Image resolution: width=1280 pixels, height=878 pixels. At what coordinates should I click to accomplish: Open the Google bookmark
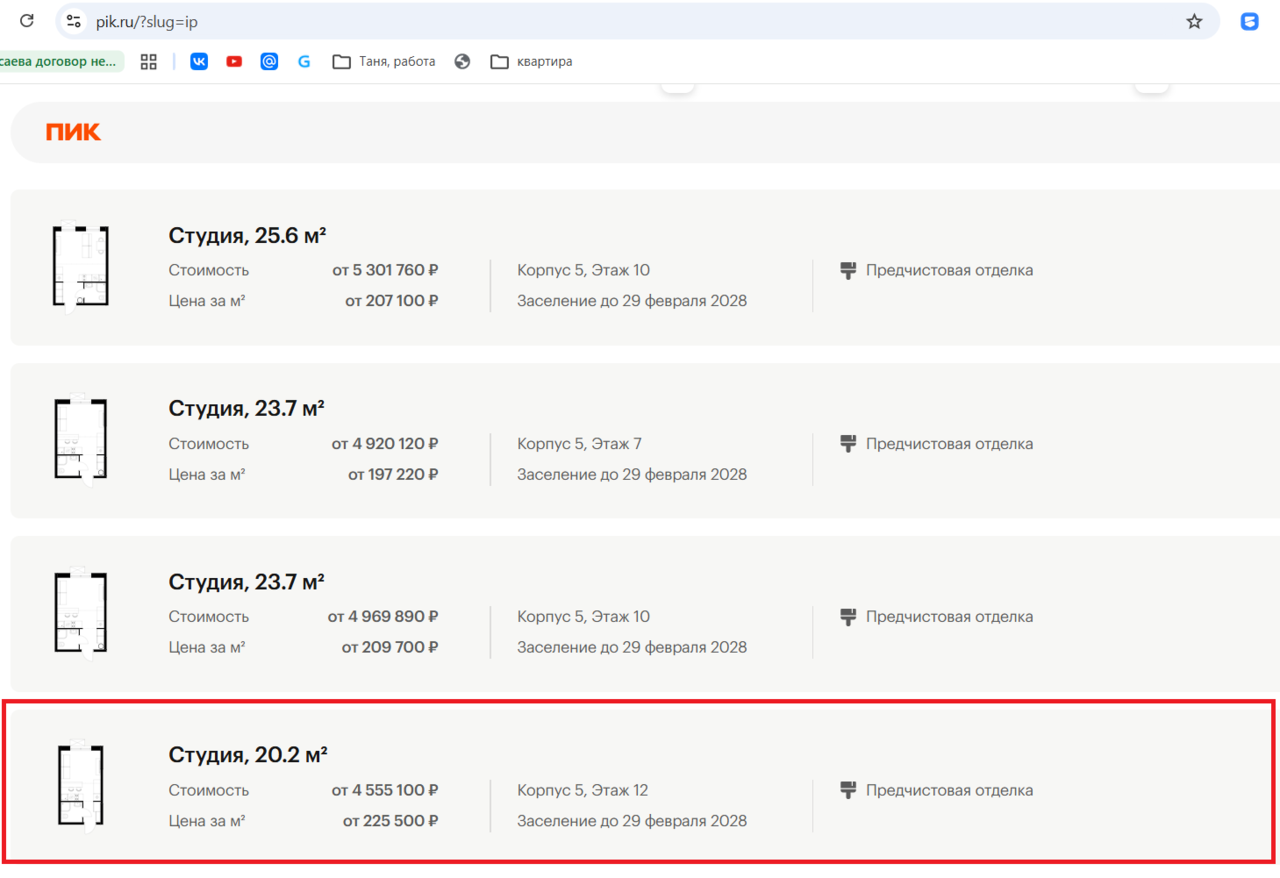[x=304, y=62]
